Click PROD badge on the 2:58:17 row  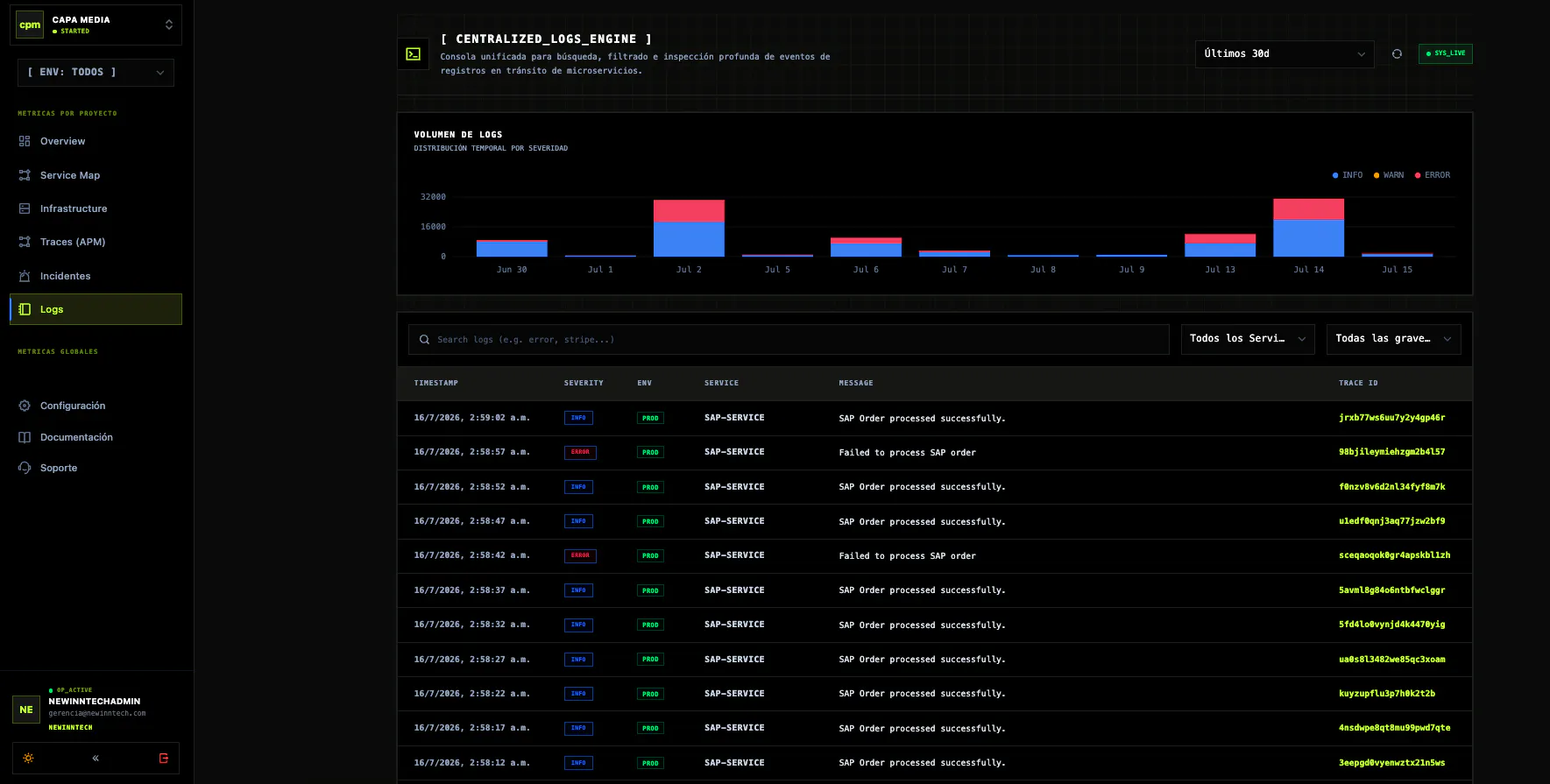pyautogui.click(x=650, y=728)
